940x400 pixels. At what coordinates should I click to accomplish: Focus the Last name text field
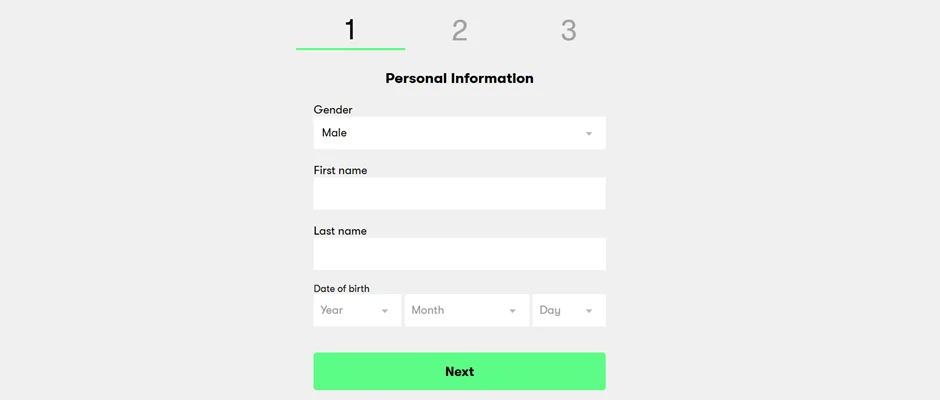[459, 254]
